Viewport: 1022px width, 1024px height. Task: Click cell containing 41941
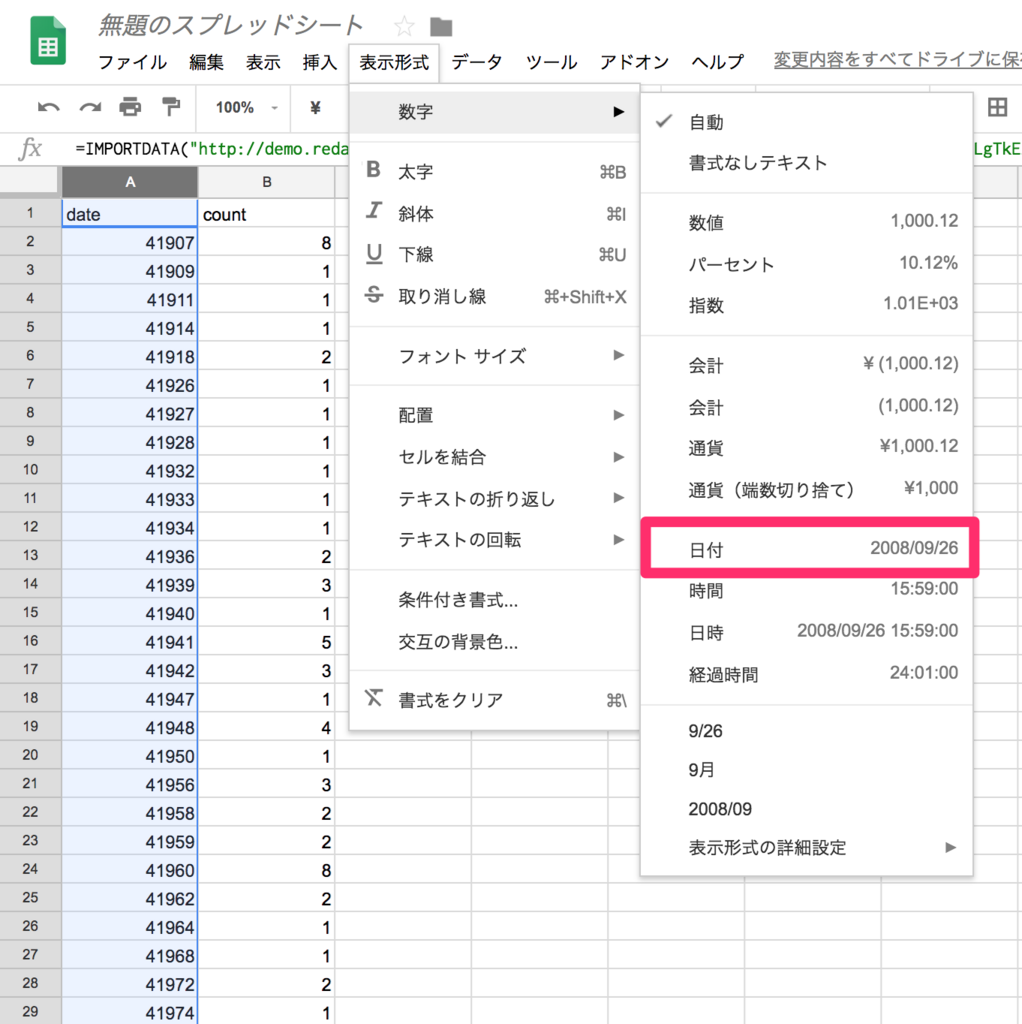click(x=130, y=642)
